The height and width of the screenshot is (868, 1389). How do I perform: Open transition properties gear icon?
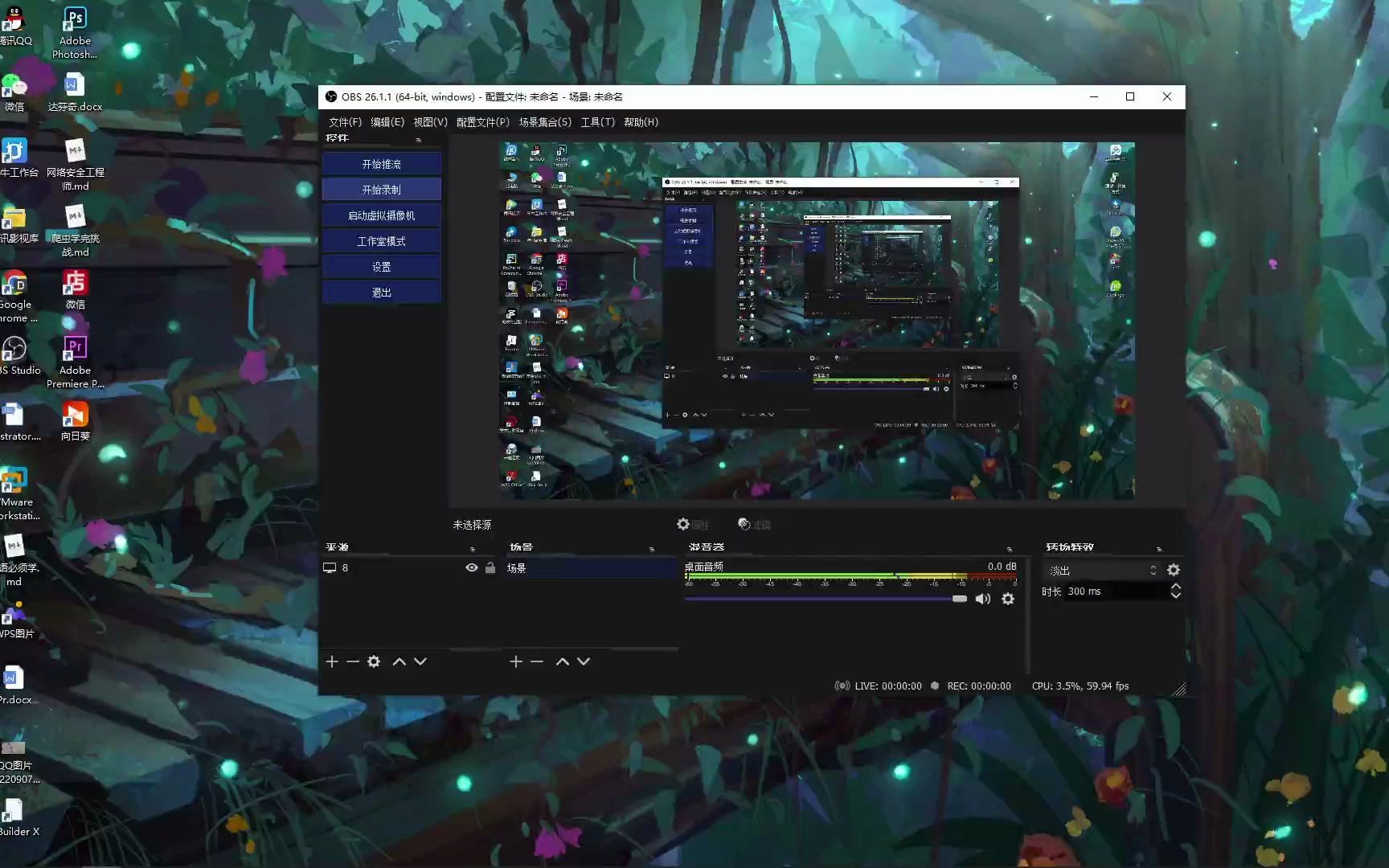tap(1174, 570)
